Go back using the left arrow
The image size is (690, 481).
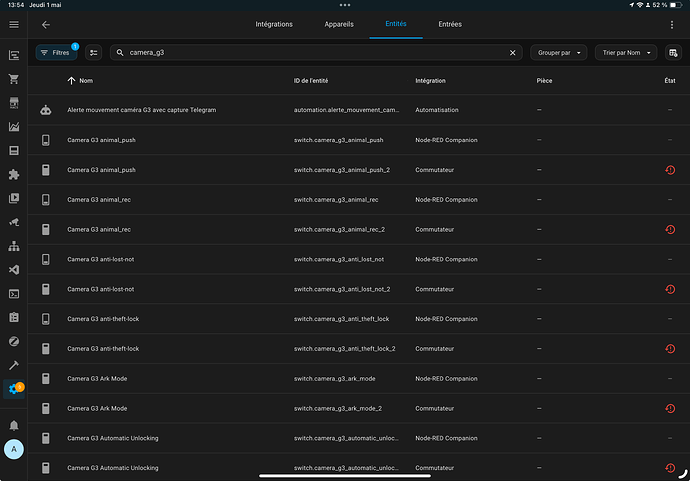click(46, 25)
